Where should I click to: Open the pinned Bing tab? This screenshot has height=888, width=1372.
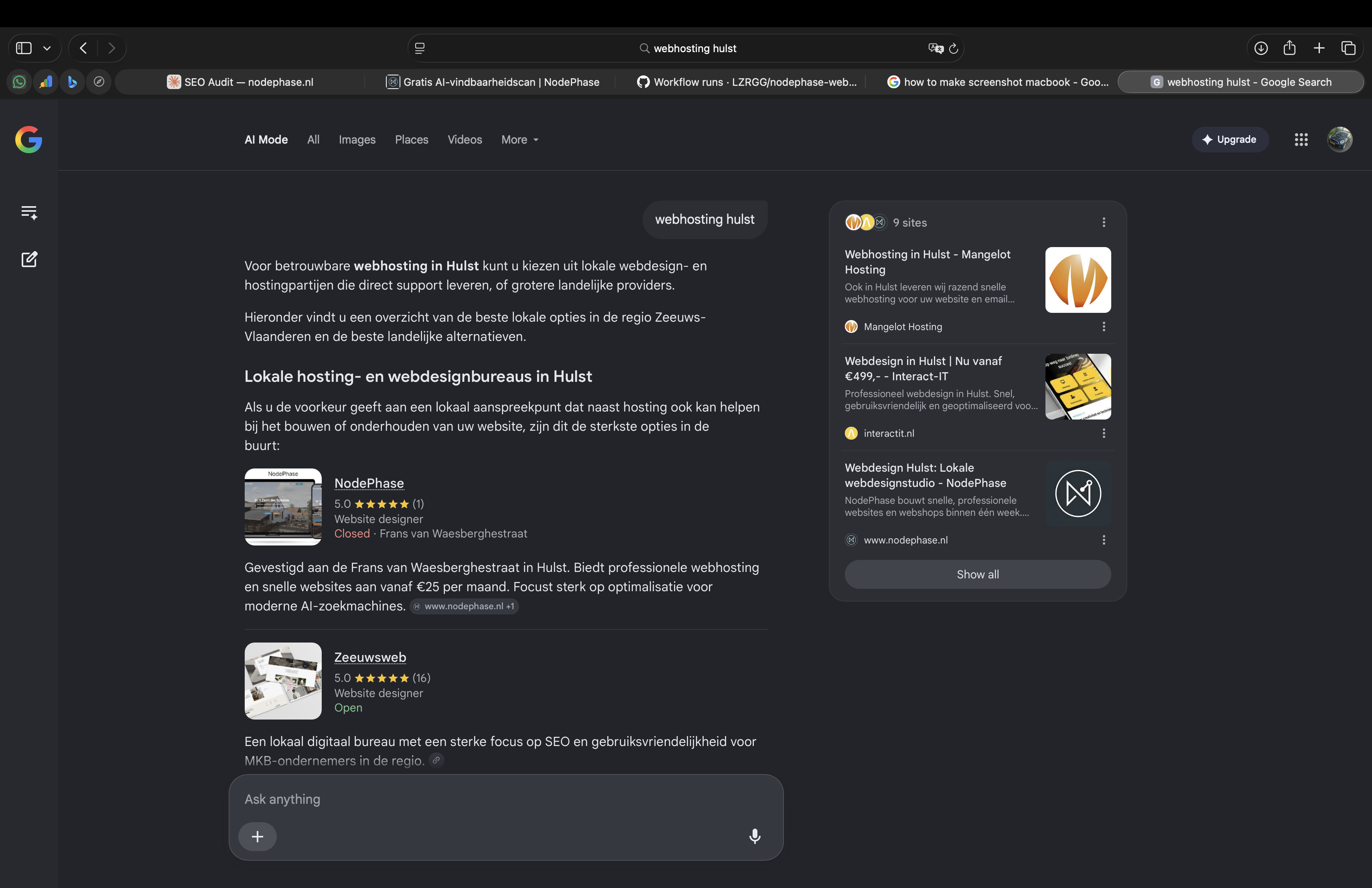pos(72,82)
